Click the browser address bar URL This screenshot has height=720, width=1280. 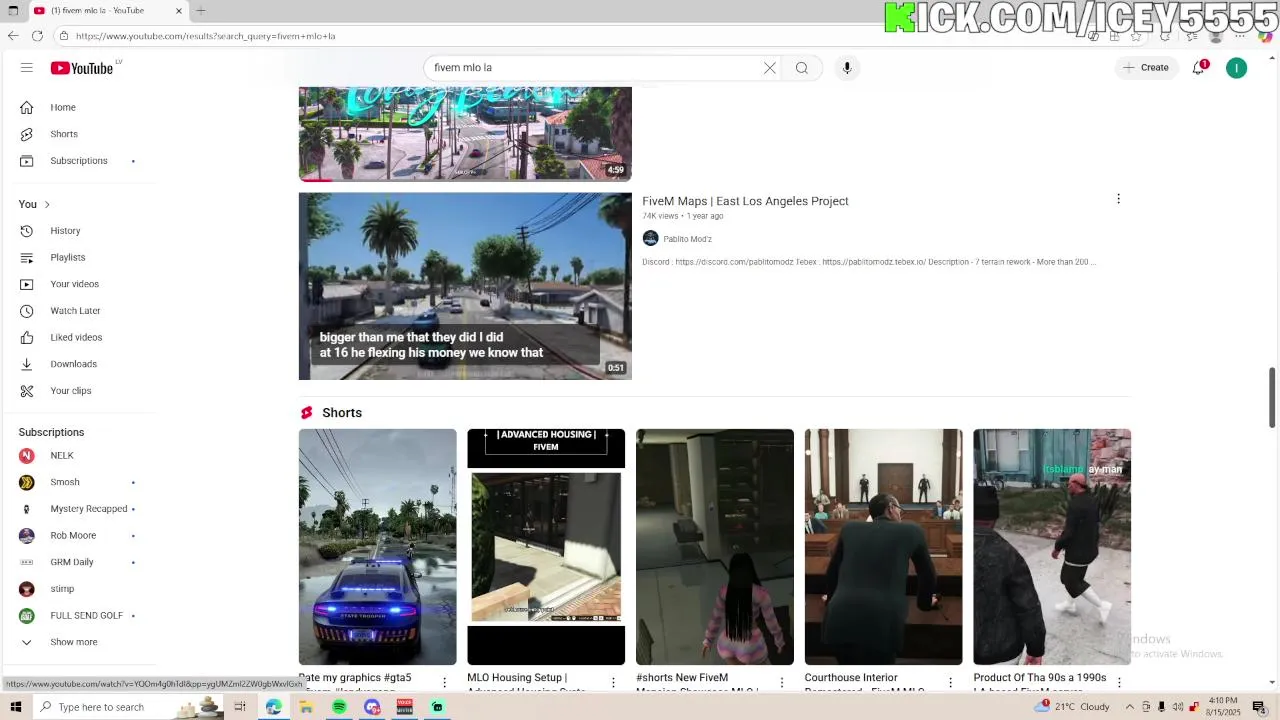pyautogui.click(x=205, y=36)
